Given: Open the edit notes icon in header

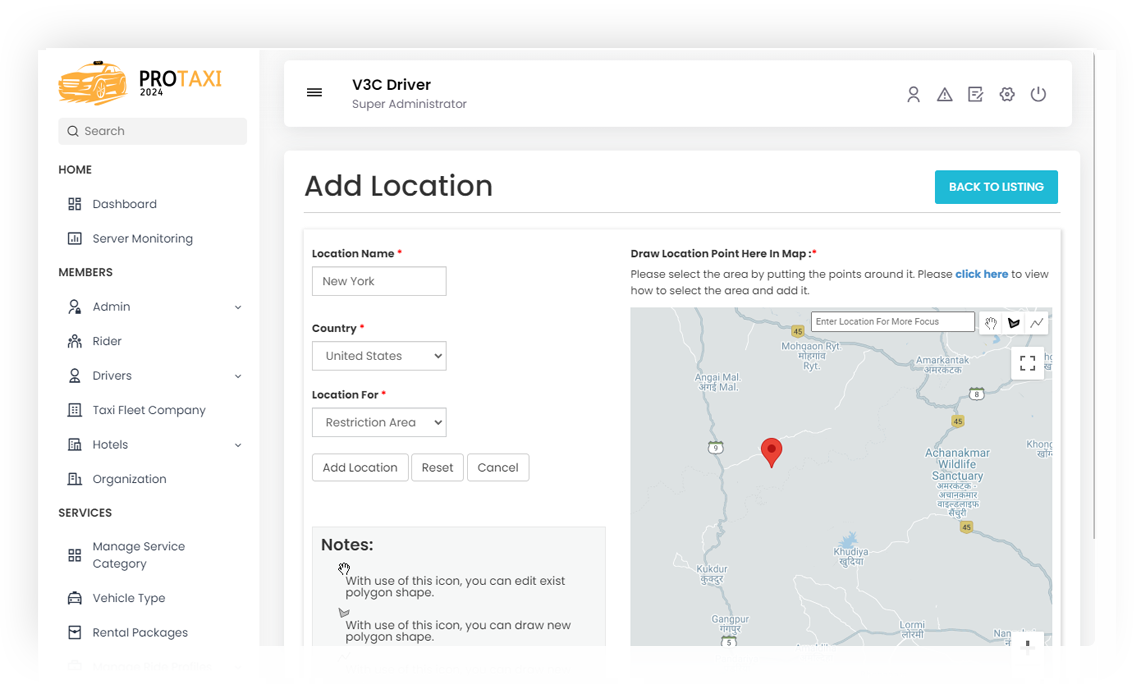Looking at the screenshot, I should (976, 94).
